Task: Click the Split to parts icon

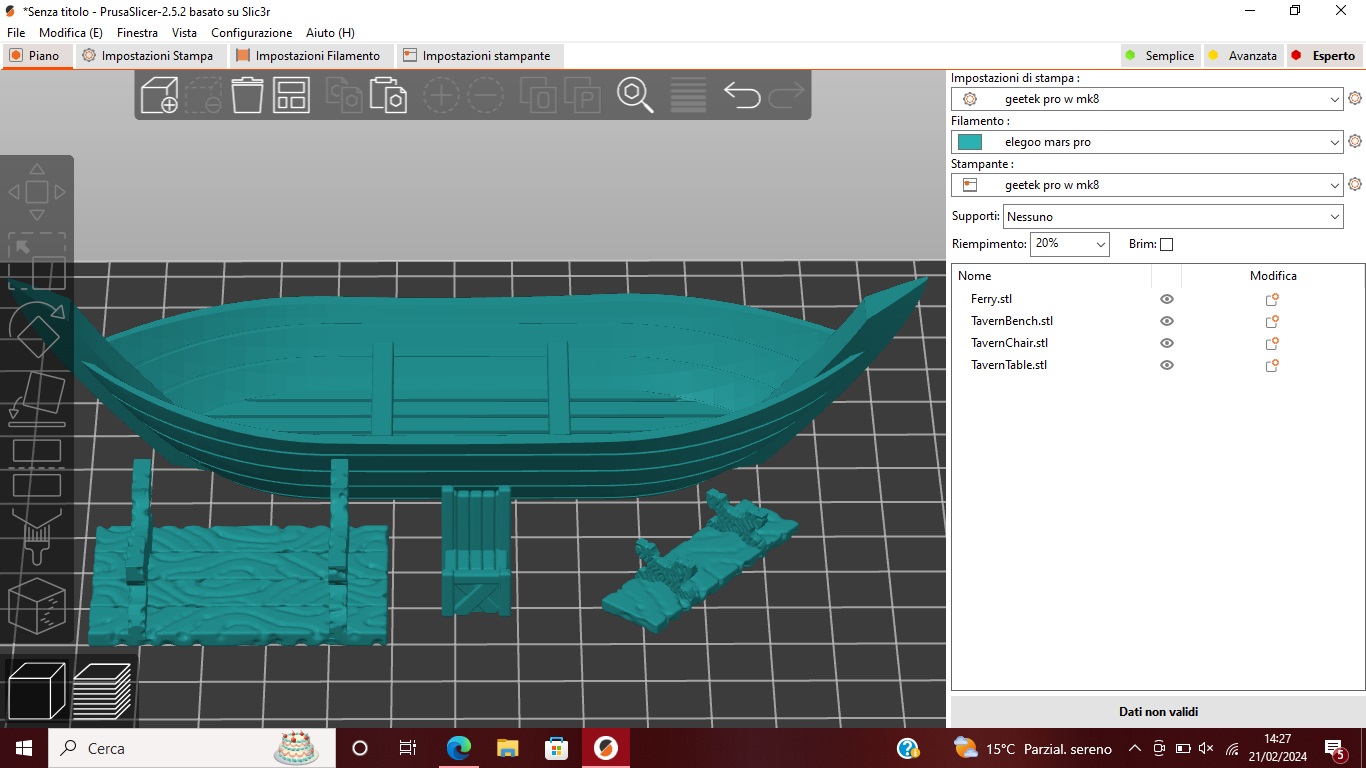Action: pyautogui.click(x=582, y=95)
